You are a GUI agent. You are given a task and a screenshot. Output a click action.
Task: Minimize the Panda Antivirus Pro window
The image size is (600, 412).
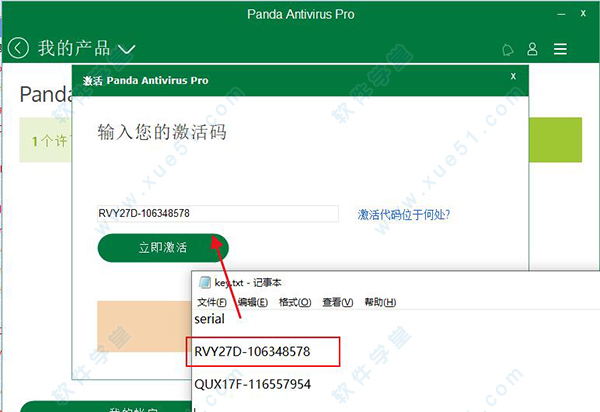561,14
